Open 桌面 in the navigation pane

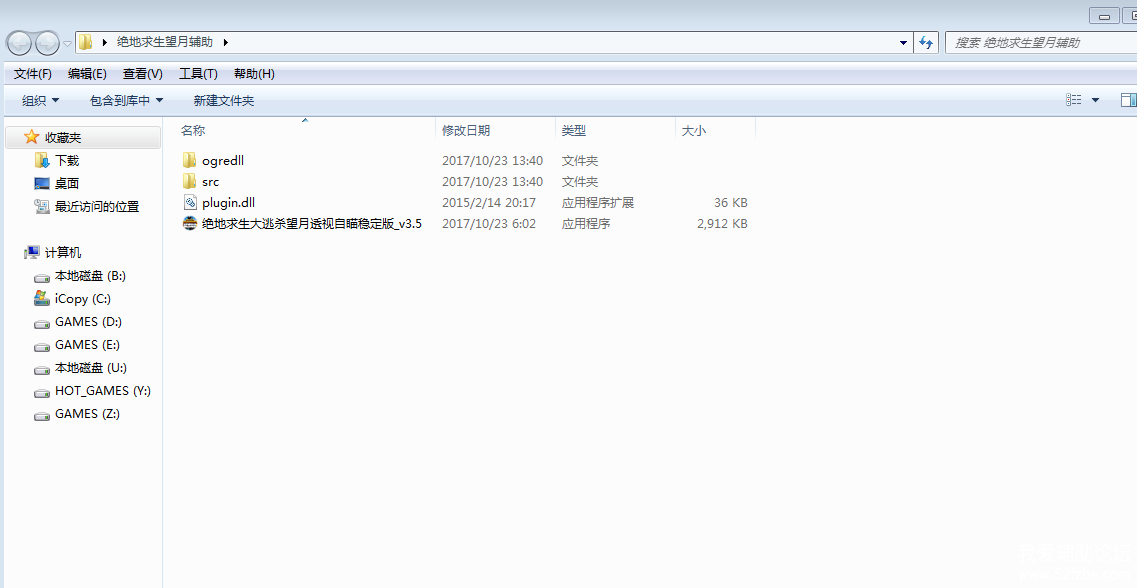click(x=67, y=184)
